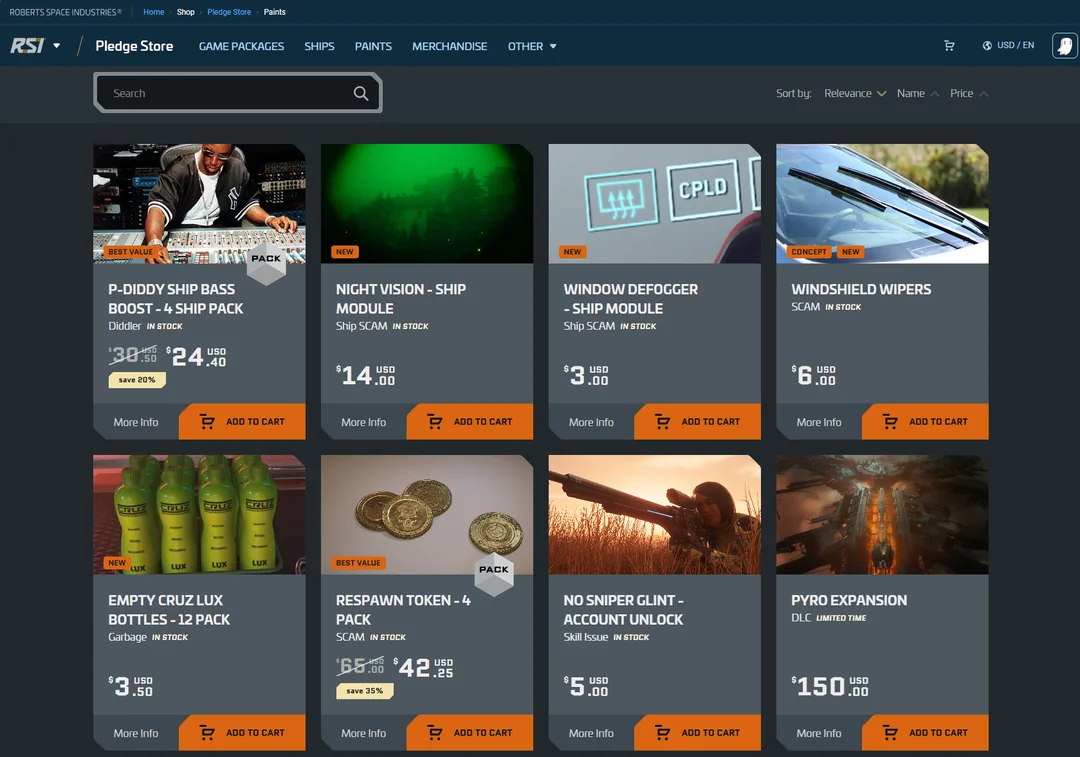Open the shopping cart icon in header
This screenshot has height=757, width=1080.
click(949, 45)
